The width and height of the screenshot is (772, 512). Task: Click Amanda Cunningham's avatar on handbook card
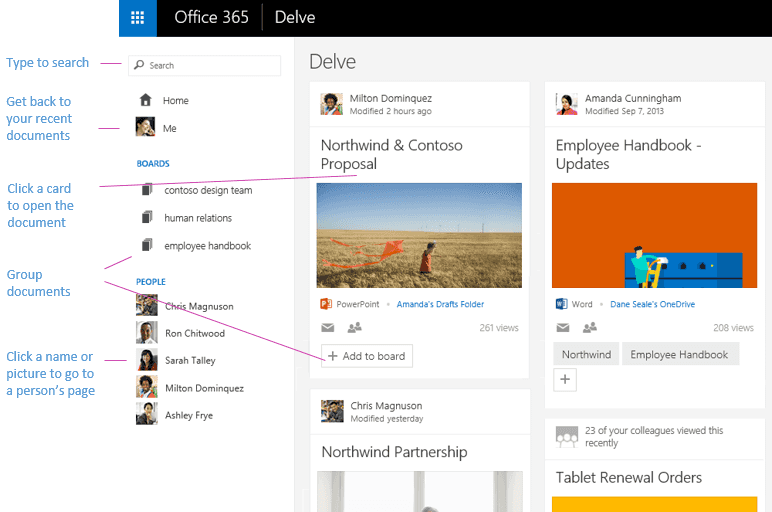pos(567,104)
